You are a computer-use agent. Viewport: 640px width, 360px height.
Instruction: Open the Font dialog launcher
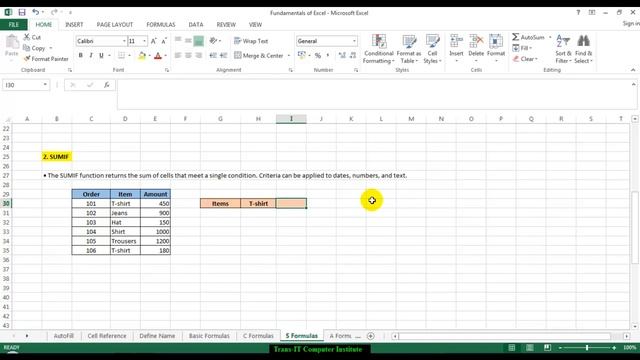coord(167,70)
